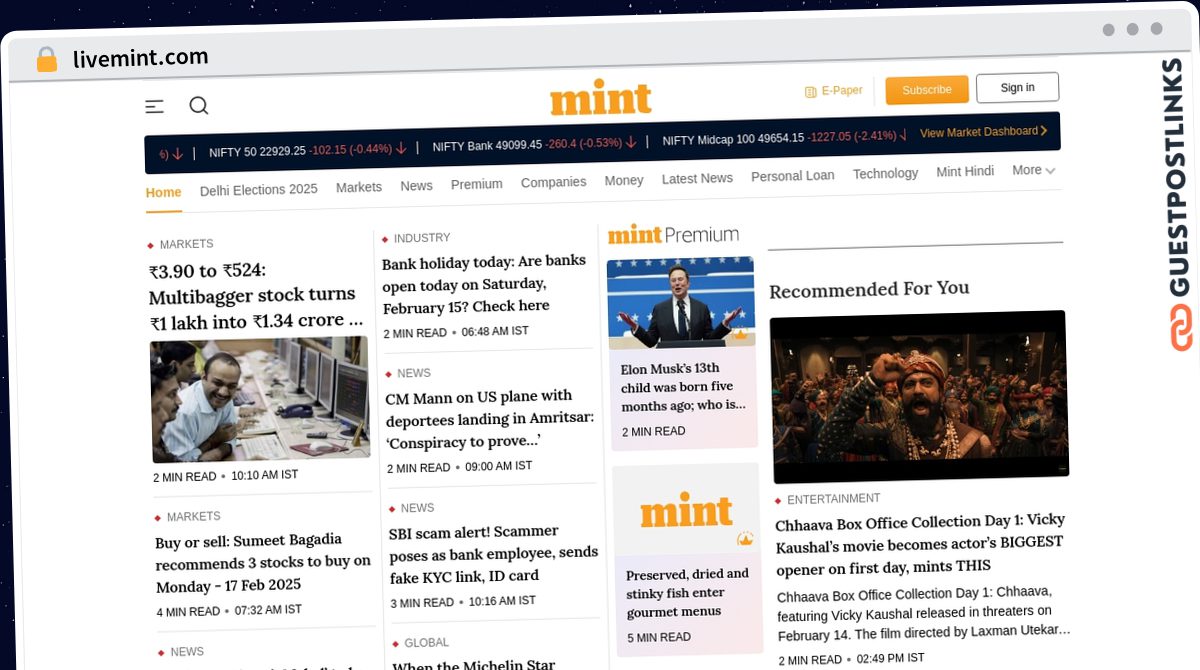
Task: Open Money navigation tab
Action: coord(624,180)
